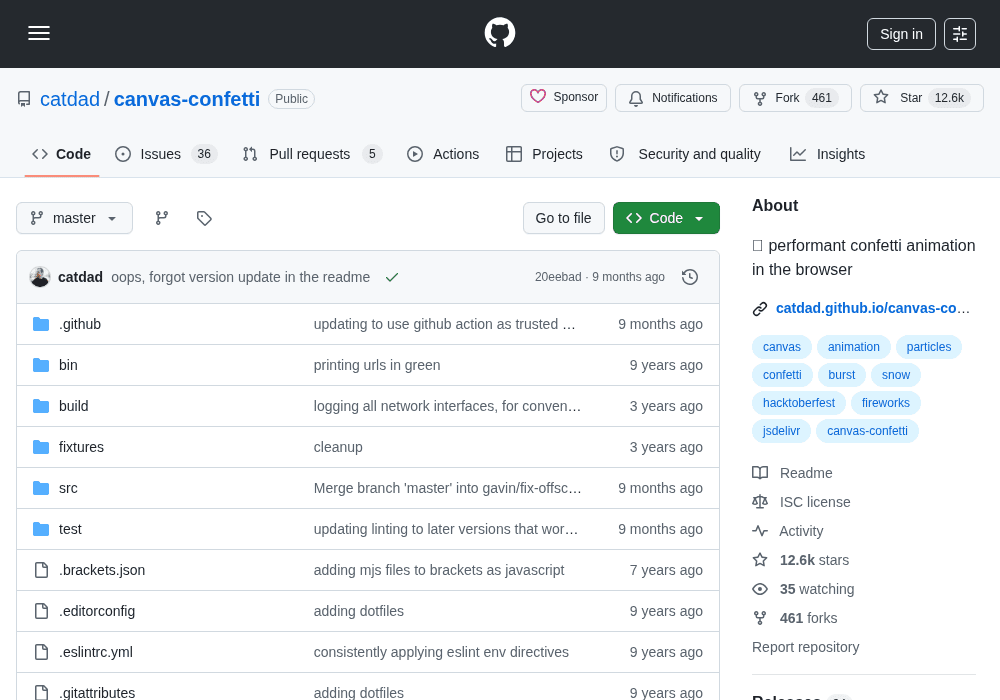
Task: Open Issues count badge 36
Action: [x=204, y=154]
